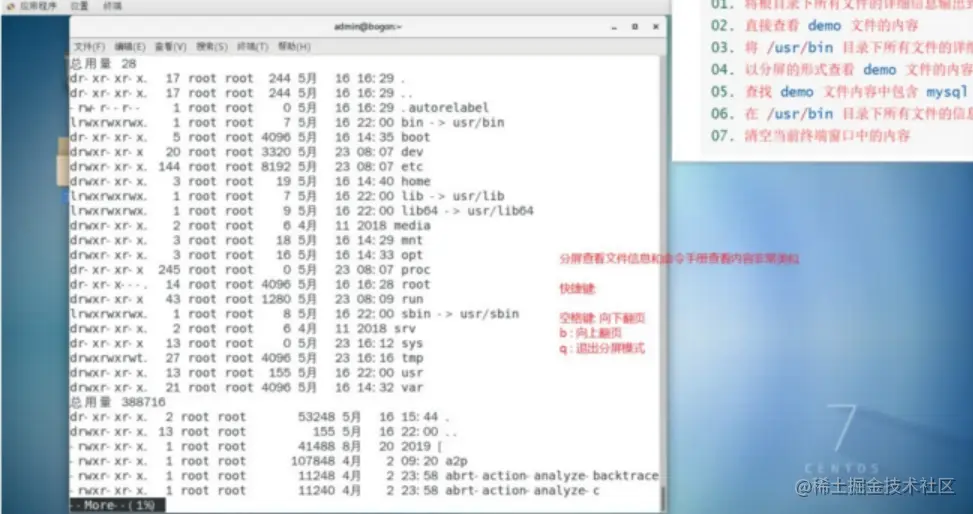Click the terminal title admin@bogon:~

tap(368, 27)
